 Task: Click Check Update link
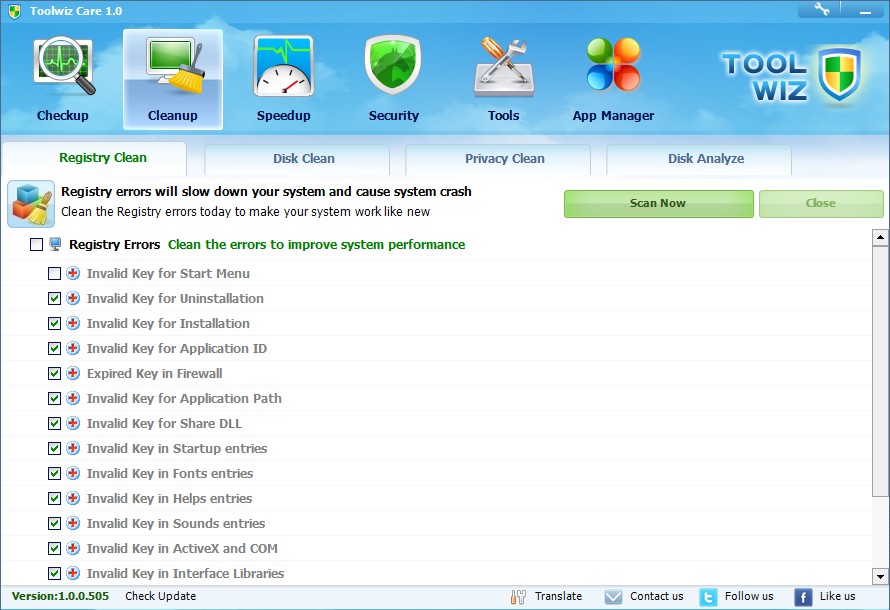pos(161,596)
